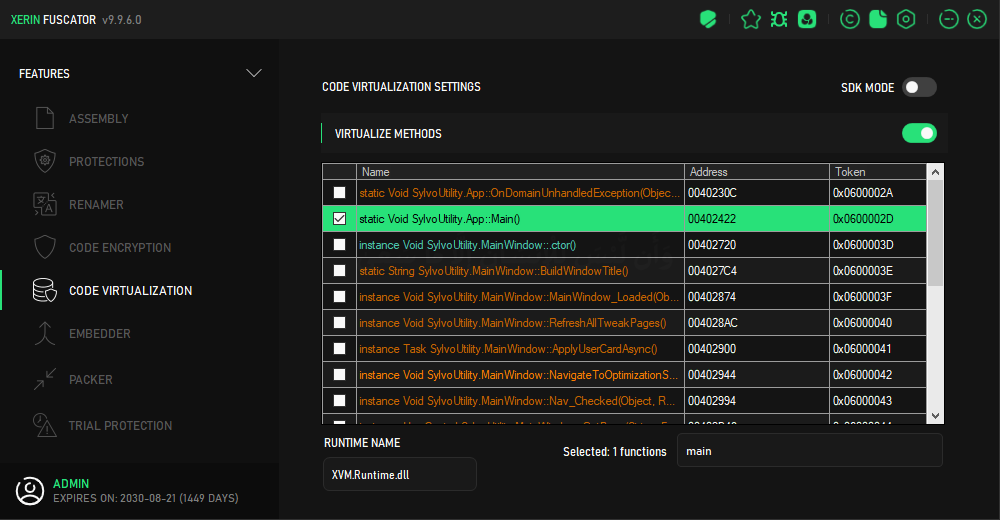Image resolution: width=1000 pixels, height=520 pixels.
Task: Select the ApplyUserCardAsync() method name
Action: click(508, 349)
